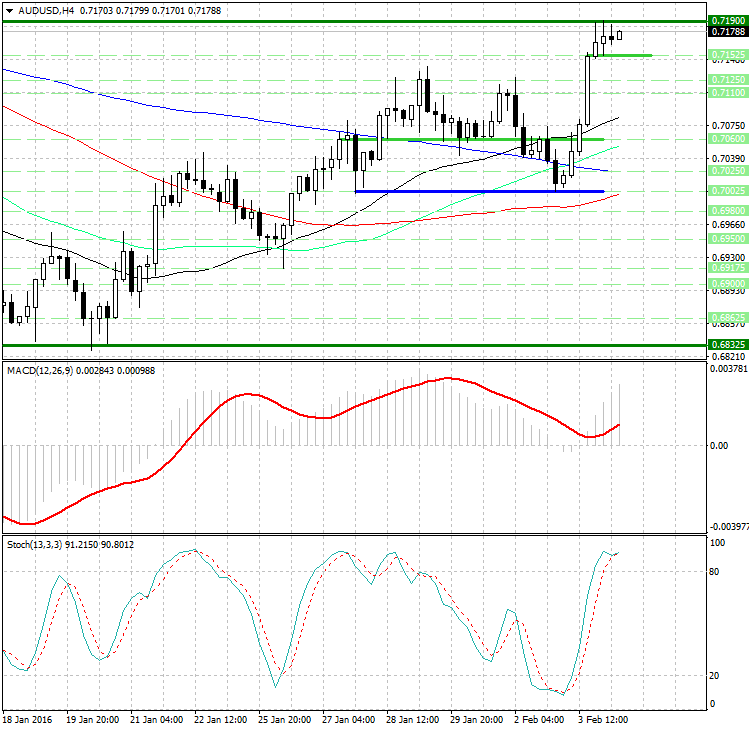The image size is (749, 731).
Task: Select the Stochastic 20 level label
Action: (x=716, y=675)
